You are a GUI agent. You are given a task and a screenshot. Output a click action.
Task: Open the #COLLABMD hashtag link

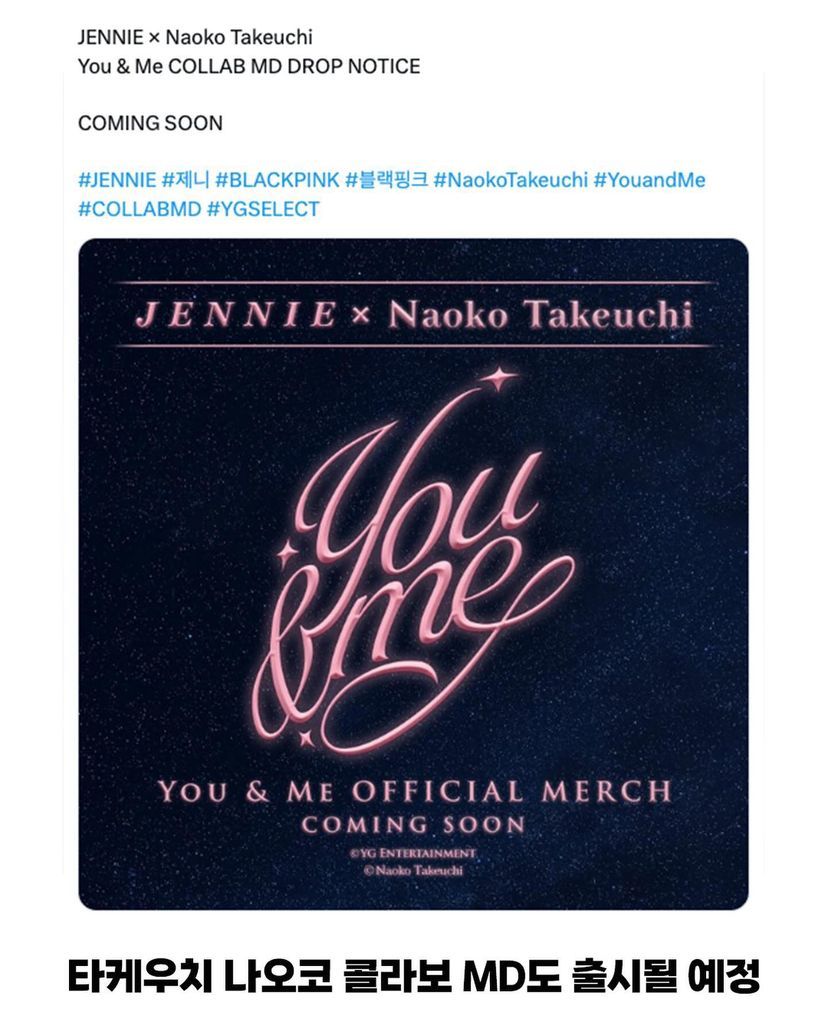click(x=139, y=209)
